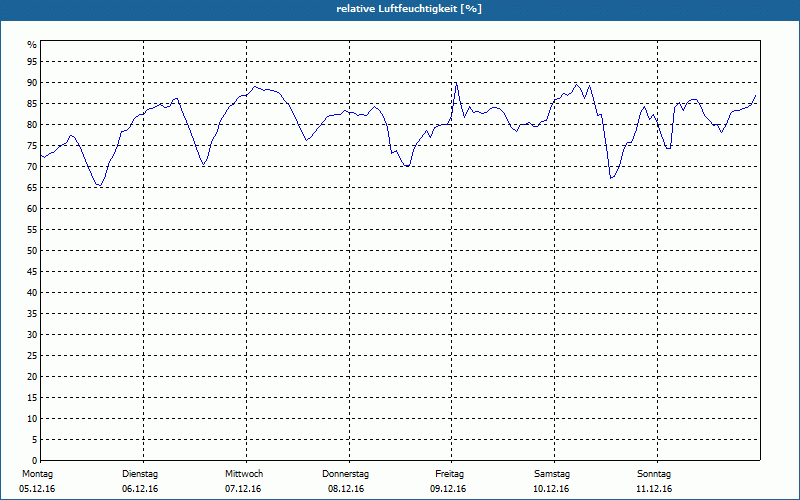Click the y-axis value 75
The width and height of the screenshot is (800, 500).
pyautogui.click(x=32, y=145)
